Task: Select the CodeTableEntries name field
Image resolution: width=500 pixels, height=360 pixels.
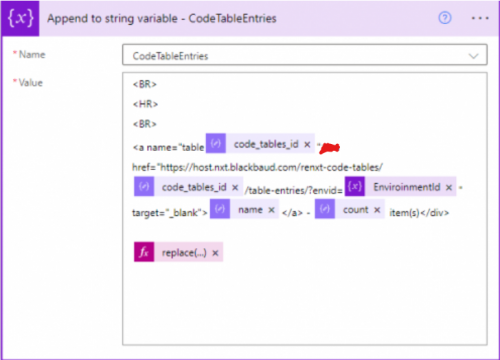Action: point(305,55)
